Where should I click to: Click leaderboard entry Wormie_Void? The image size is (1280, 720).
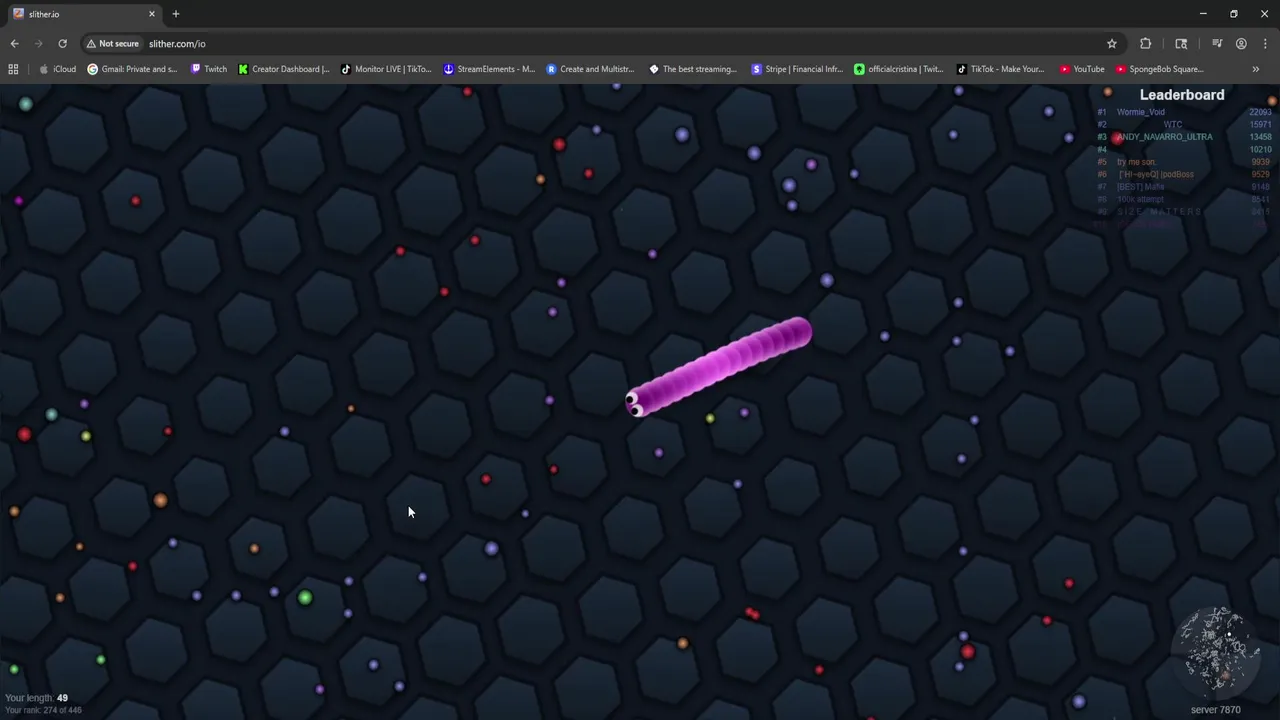(1141, 112)
